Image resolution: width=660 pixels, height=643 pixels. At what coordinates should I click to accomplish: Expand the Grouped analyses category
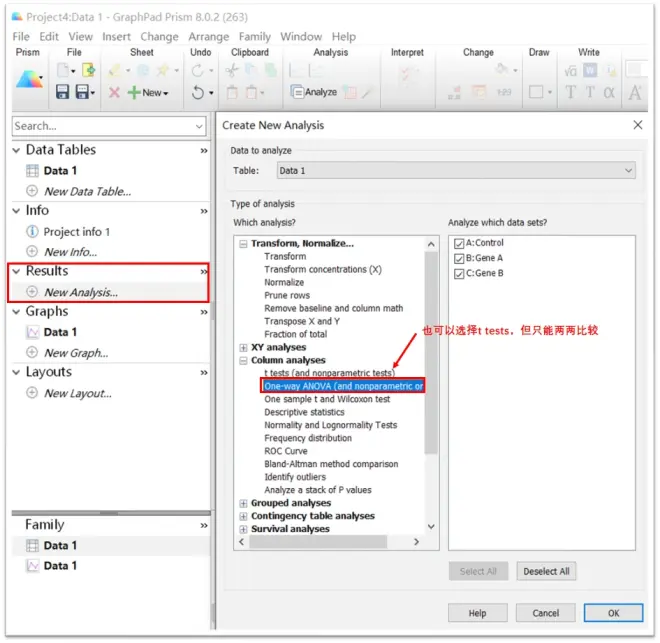243,503
